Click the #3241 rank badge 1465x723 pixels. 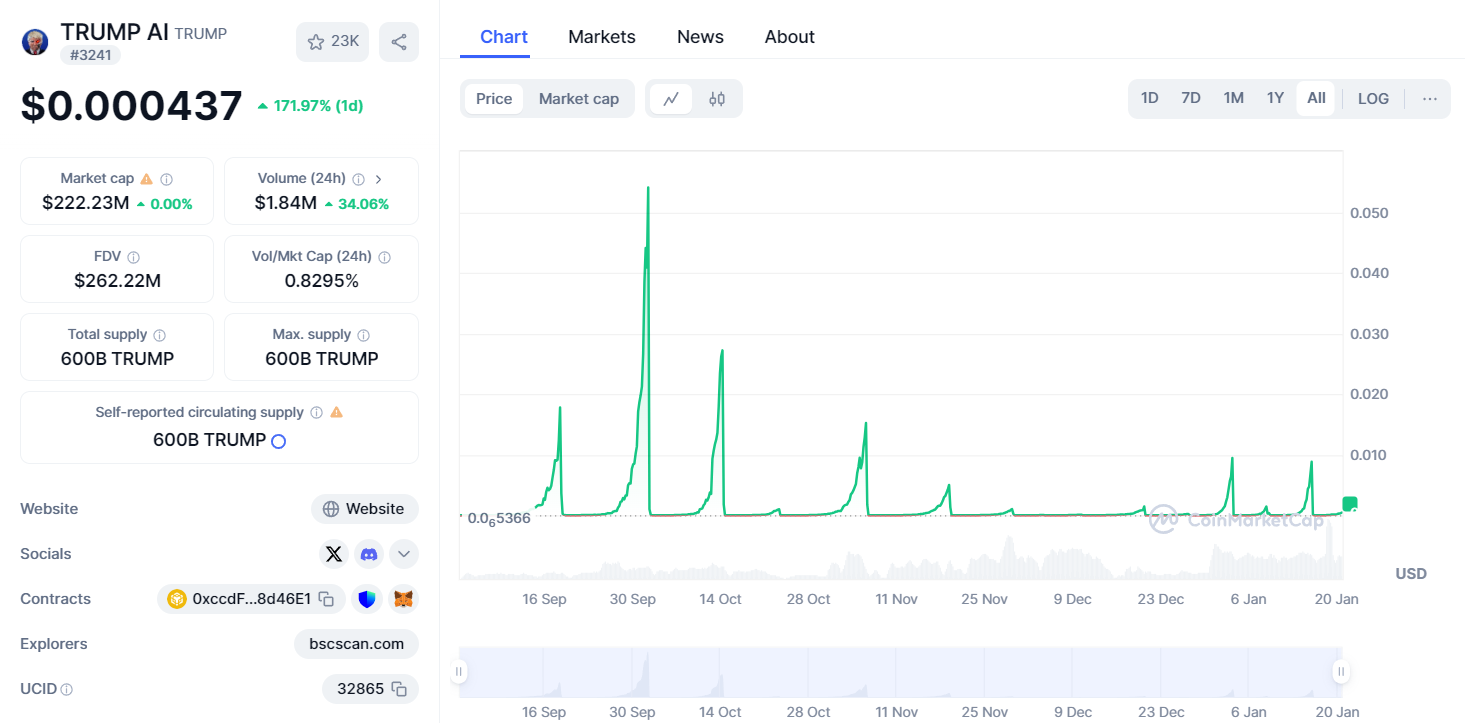90,55
